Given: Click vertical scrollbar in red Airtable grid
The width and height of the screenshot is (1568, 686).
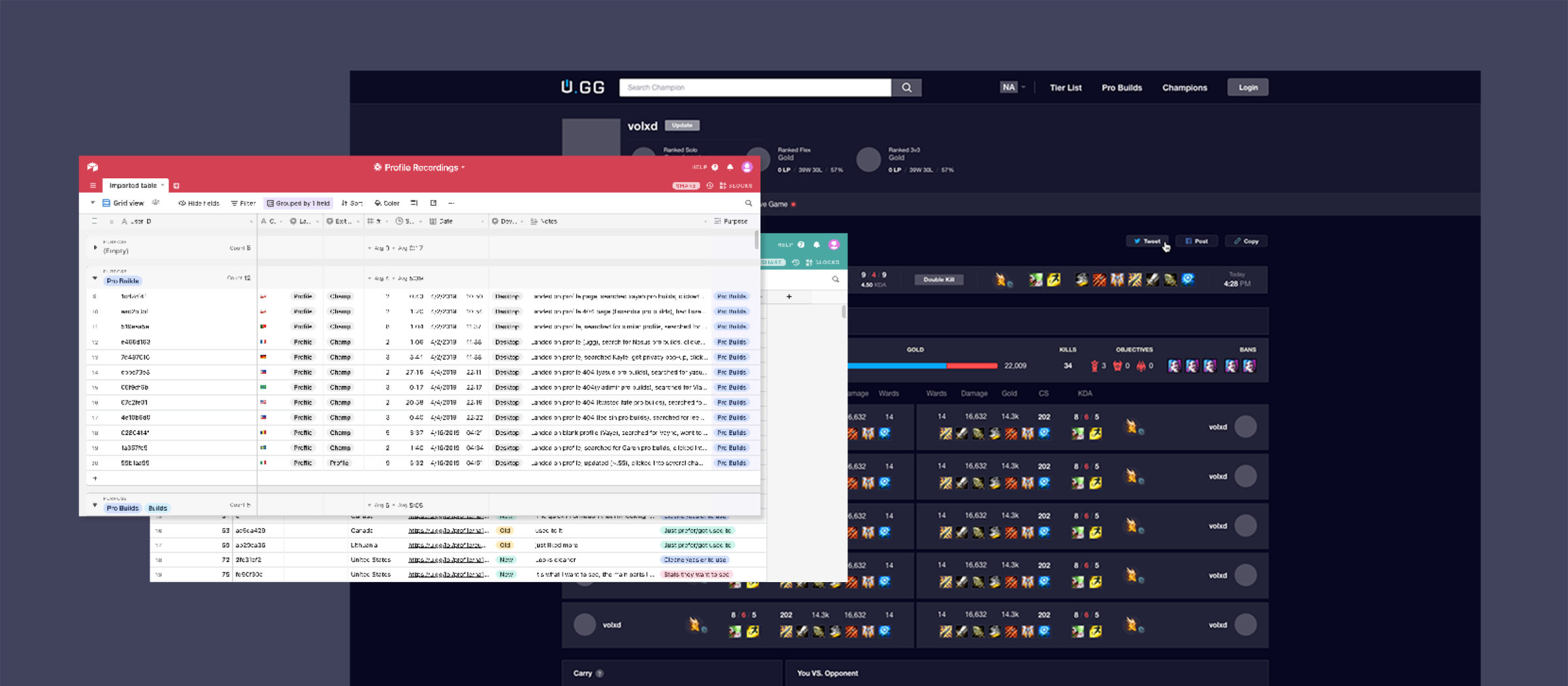Looking at the screenshot, I should pyautogui.click(x=757, y=240).
